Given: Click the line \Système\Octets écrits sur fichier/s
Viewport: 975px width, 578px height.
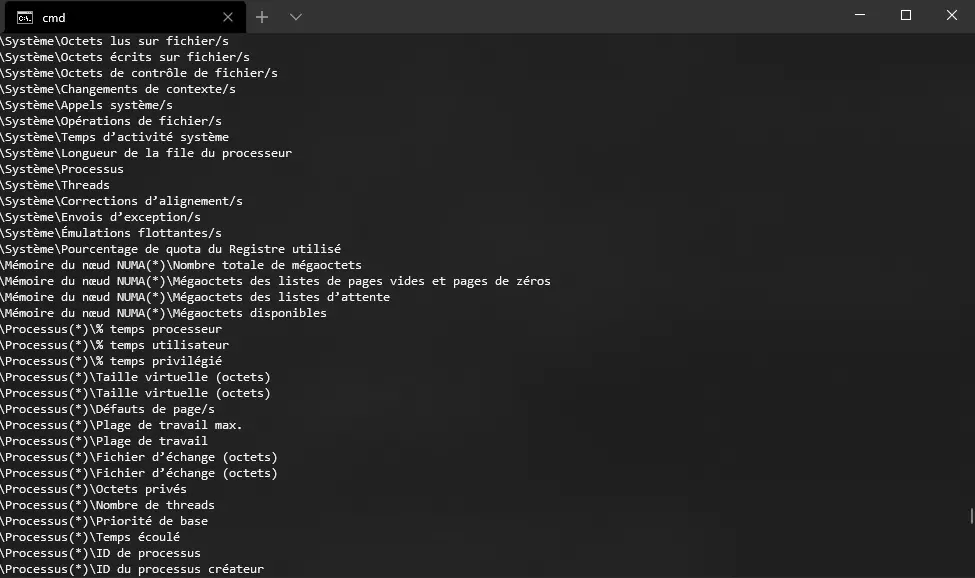Looking at the screenshot, I should 125,57.
